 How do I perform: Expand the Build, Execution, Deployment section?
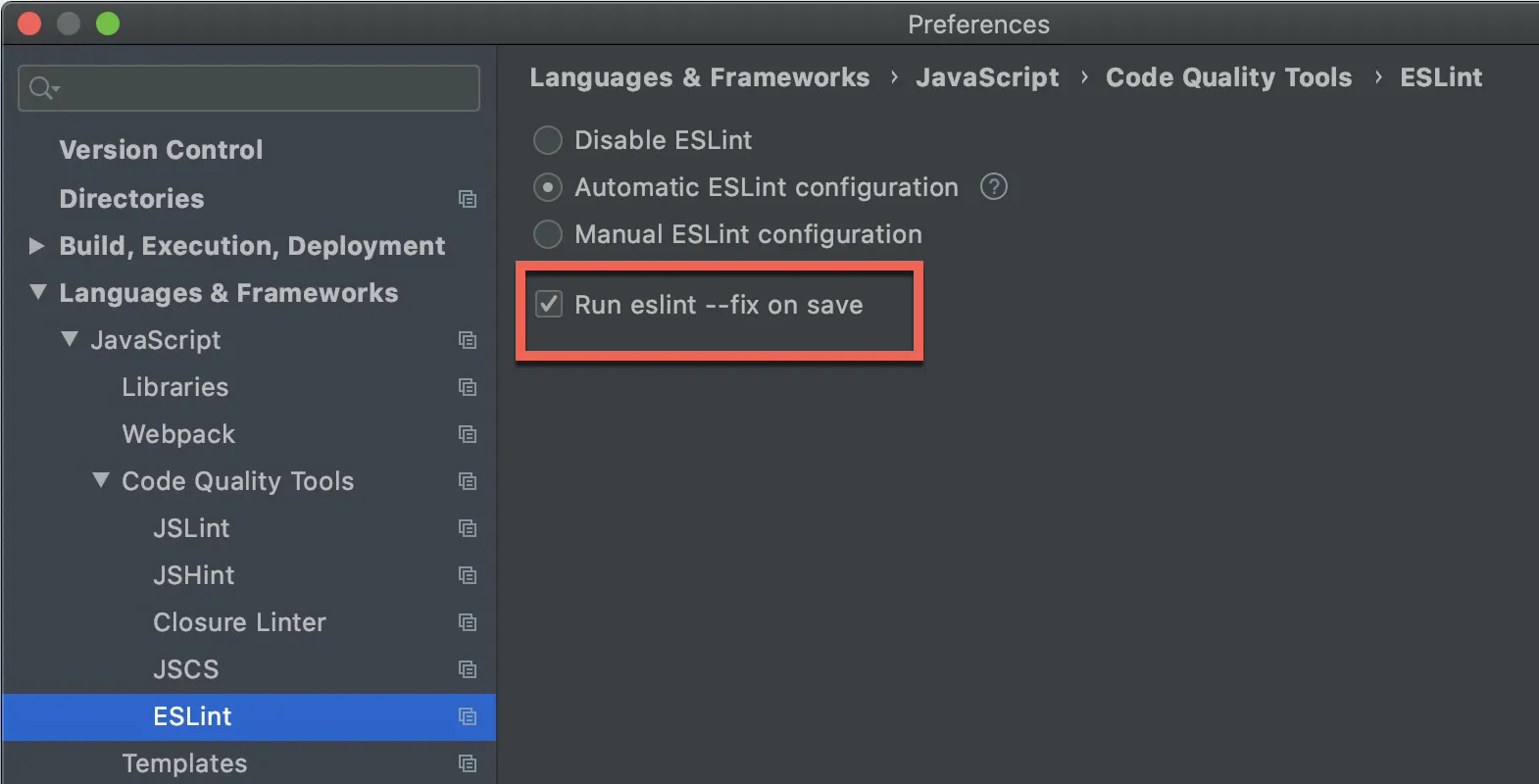click(x=37, y=246)
